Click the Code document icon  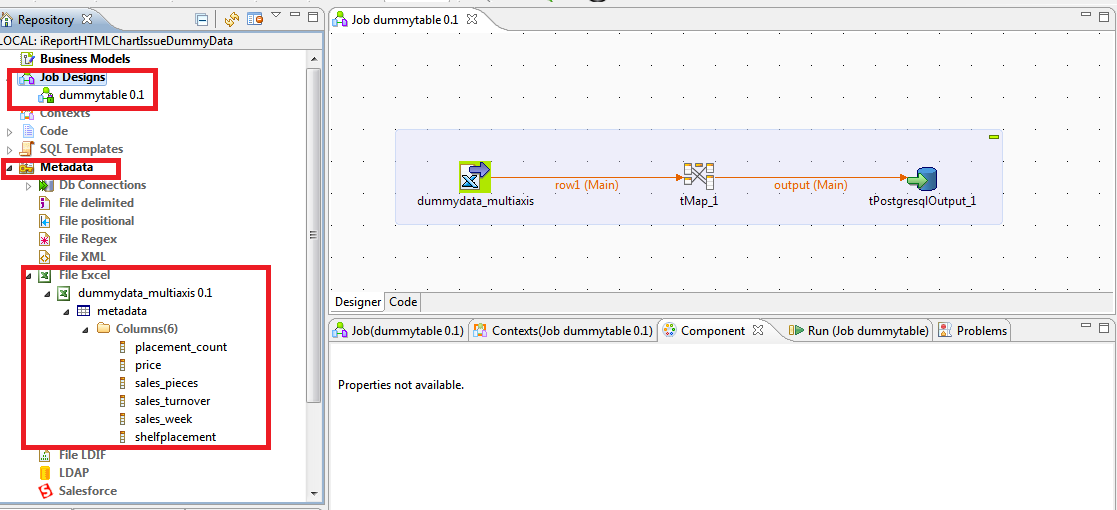(28, 131)
